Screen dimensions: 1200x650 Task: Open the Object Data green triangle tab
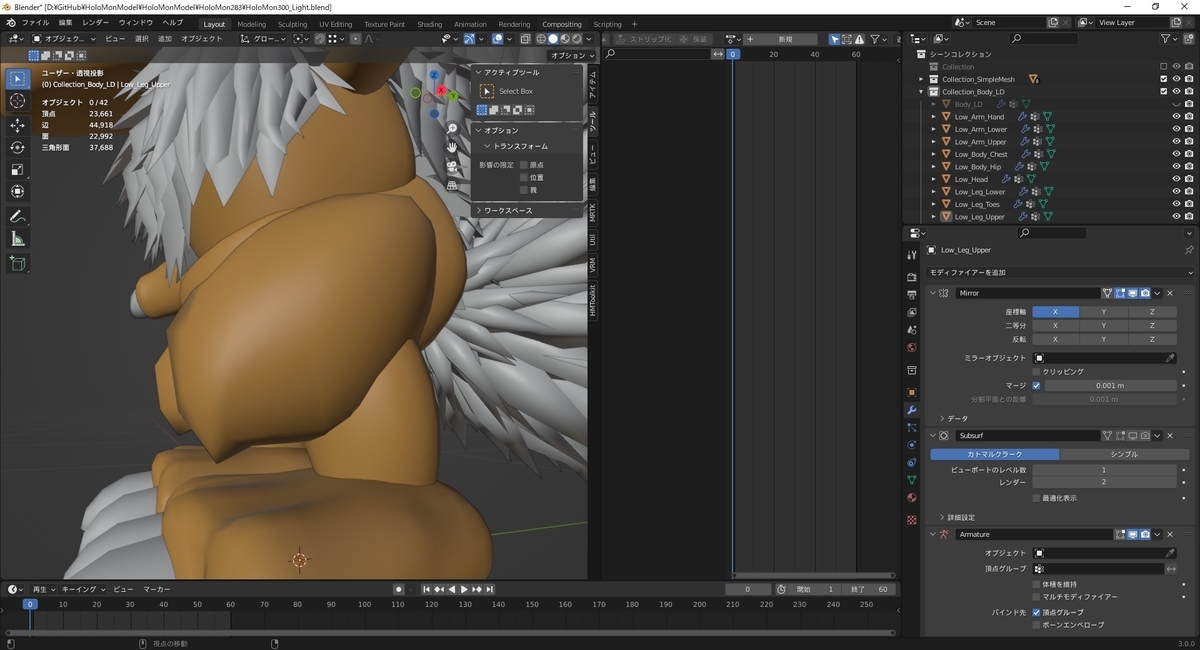click(x=911, y=480)
